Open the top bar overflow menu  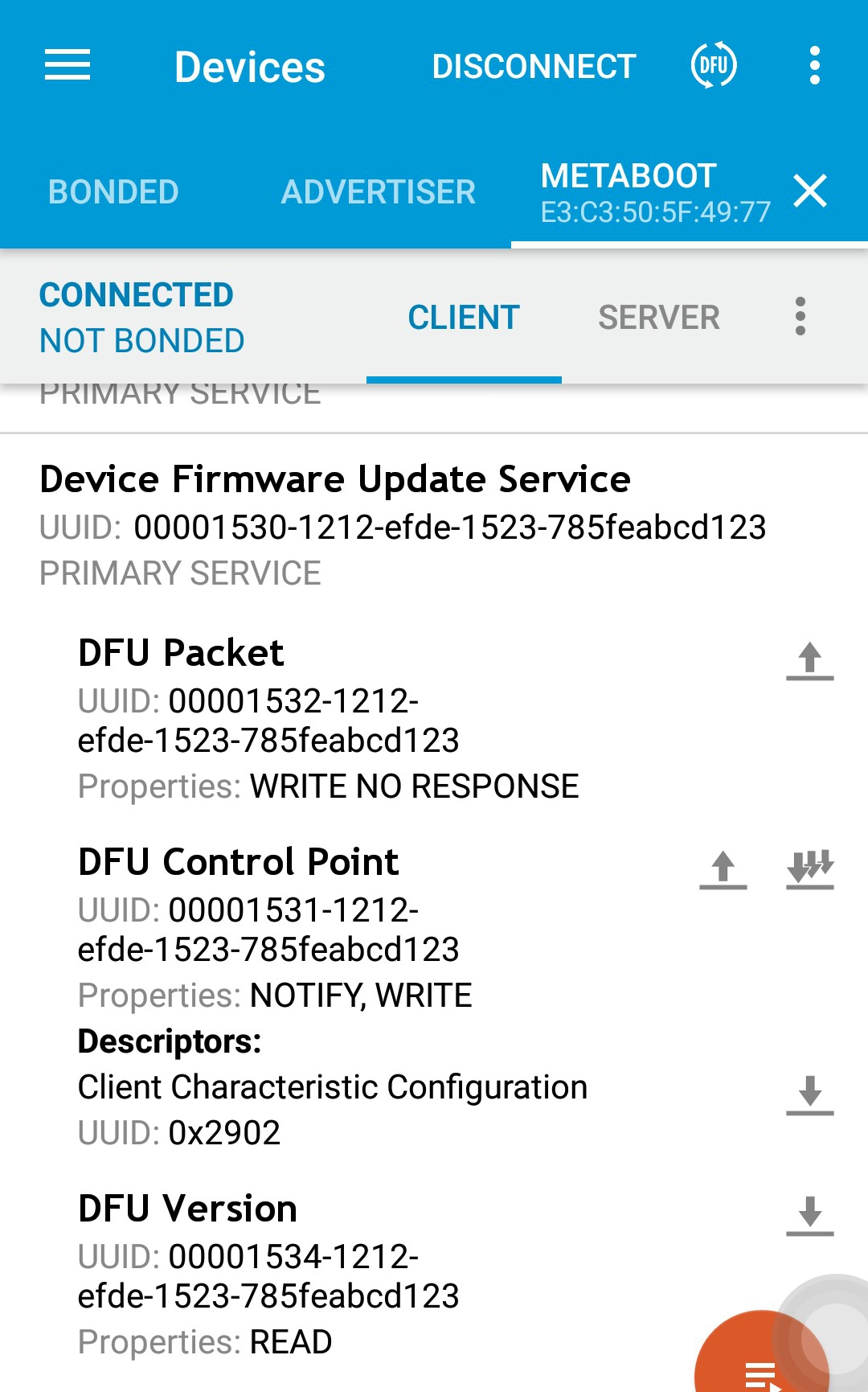(x=815, y=65)
